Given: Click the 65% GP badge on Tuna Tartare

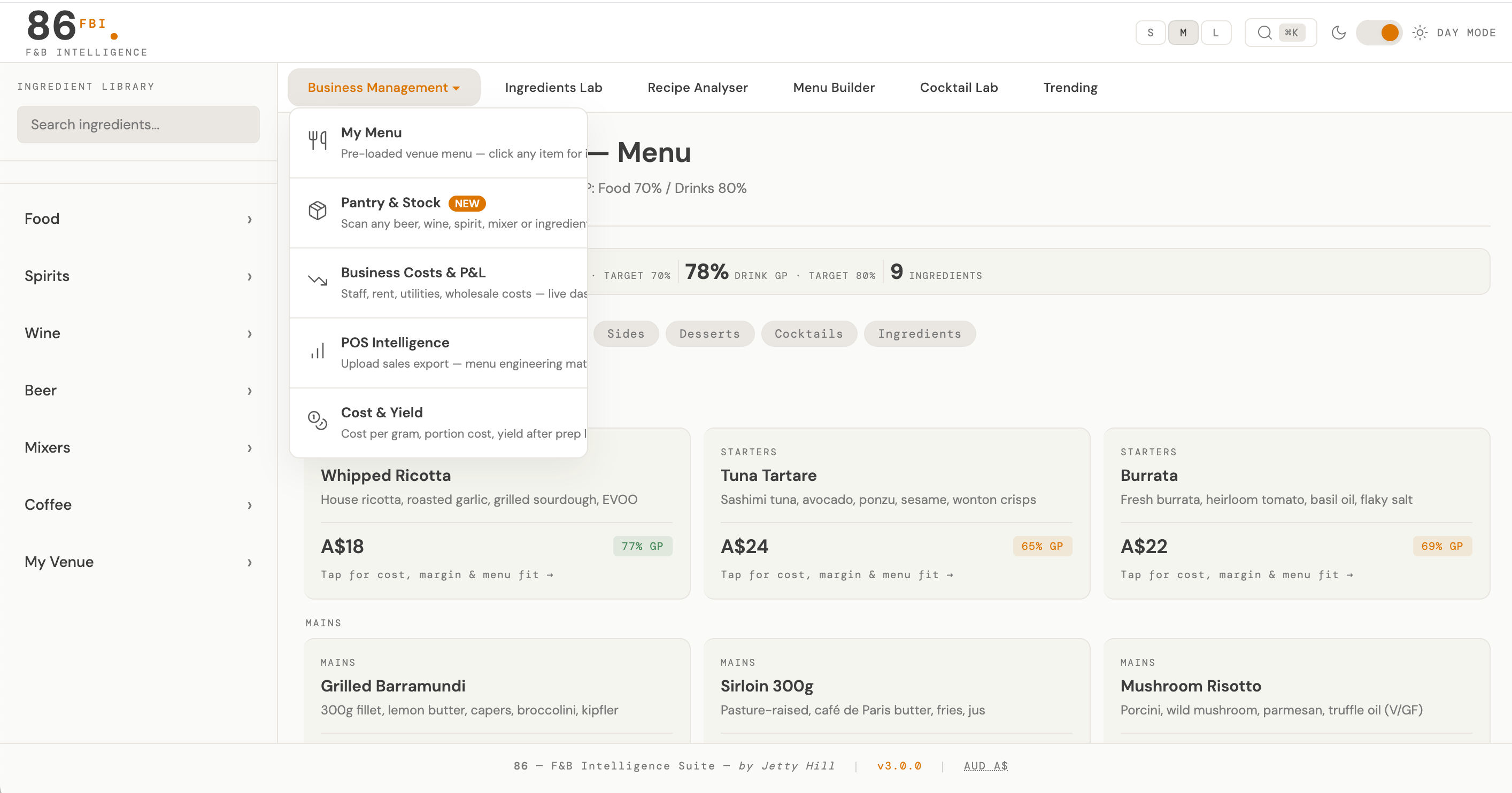Looking at the screenshot, I should coord(1042,546).
